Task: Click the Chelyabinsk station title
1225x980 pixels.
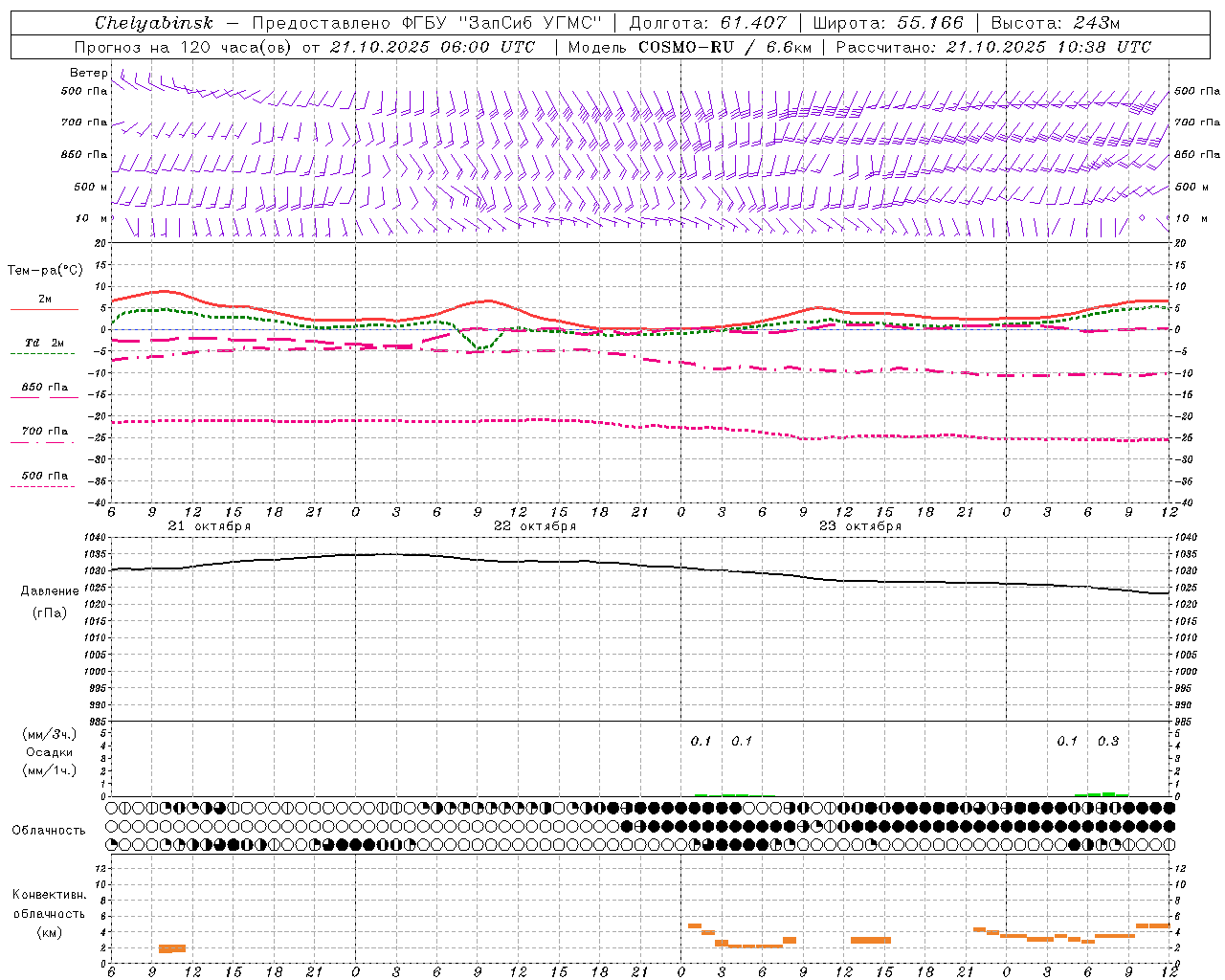Action: [x=153, y=23]
